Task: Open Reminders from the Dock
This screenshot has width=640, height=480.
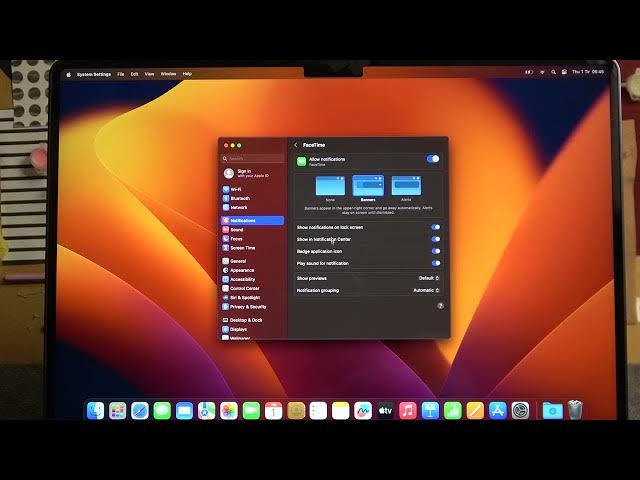Action: point(318,410)
